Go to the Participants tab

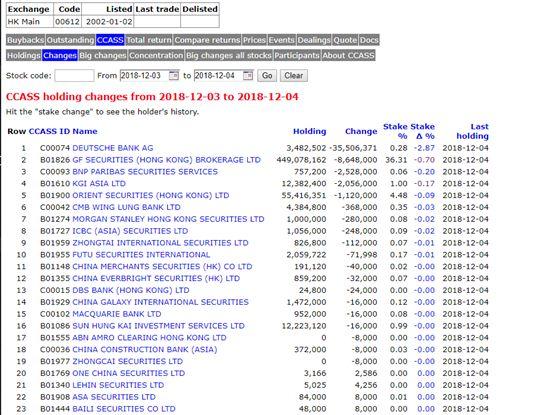[297, 55]
